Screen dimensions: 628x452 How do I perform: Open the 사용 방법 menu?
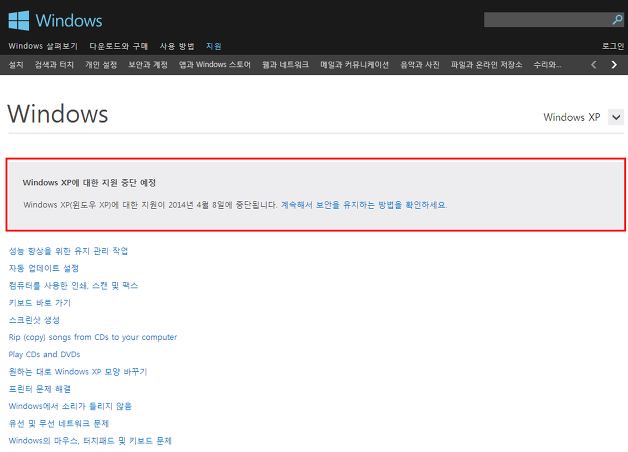(x=177, y=46)
